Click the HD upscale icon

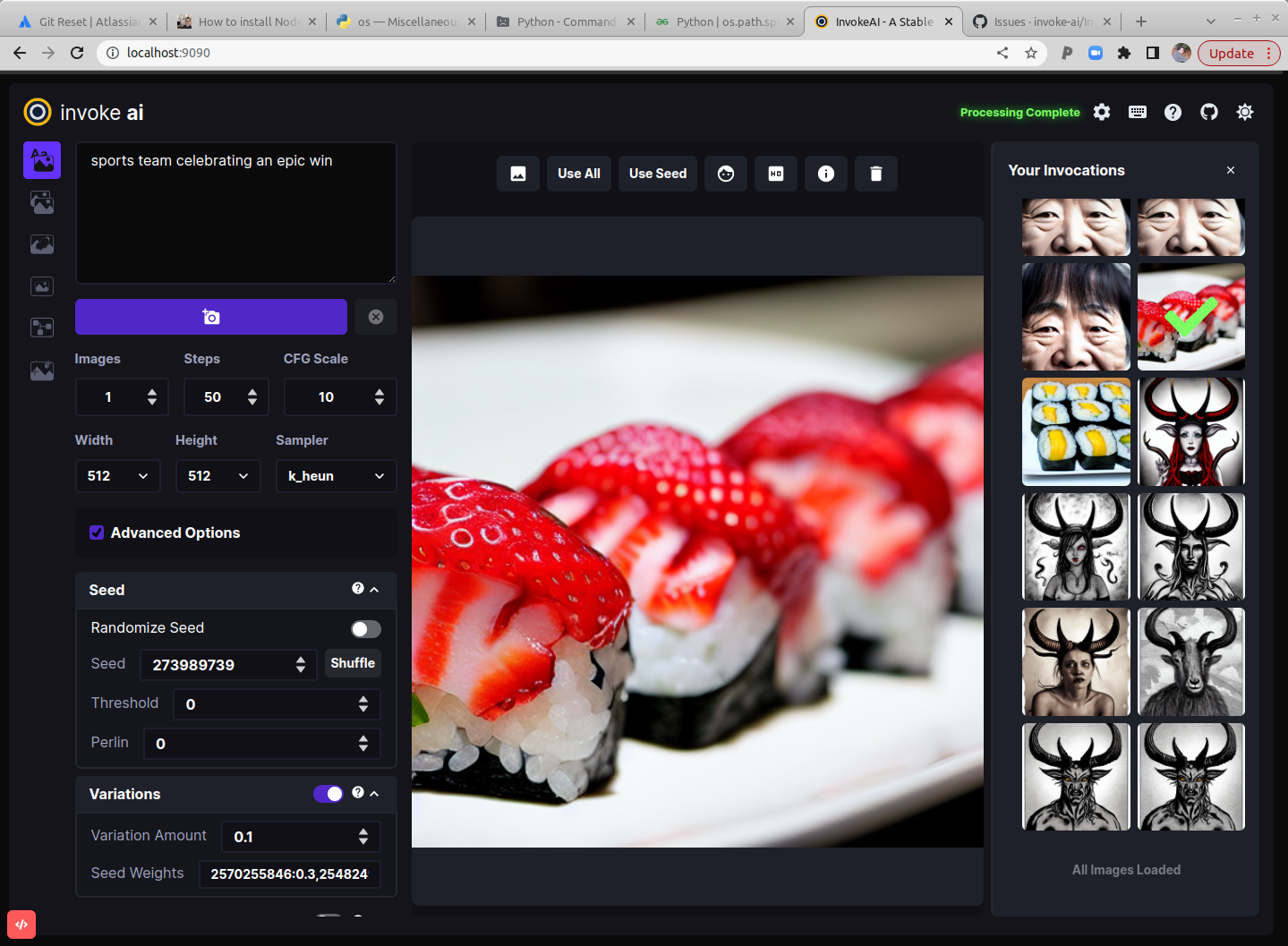tap(776, 174)
